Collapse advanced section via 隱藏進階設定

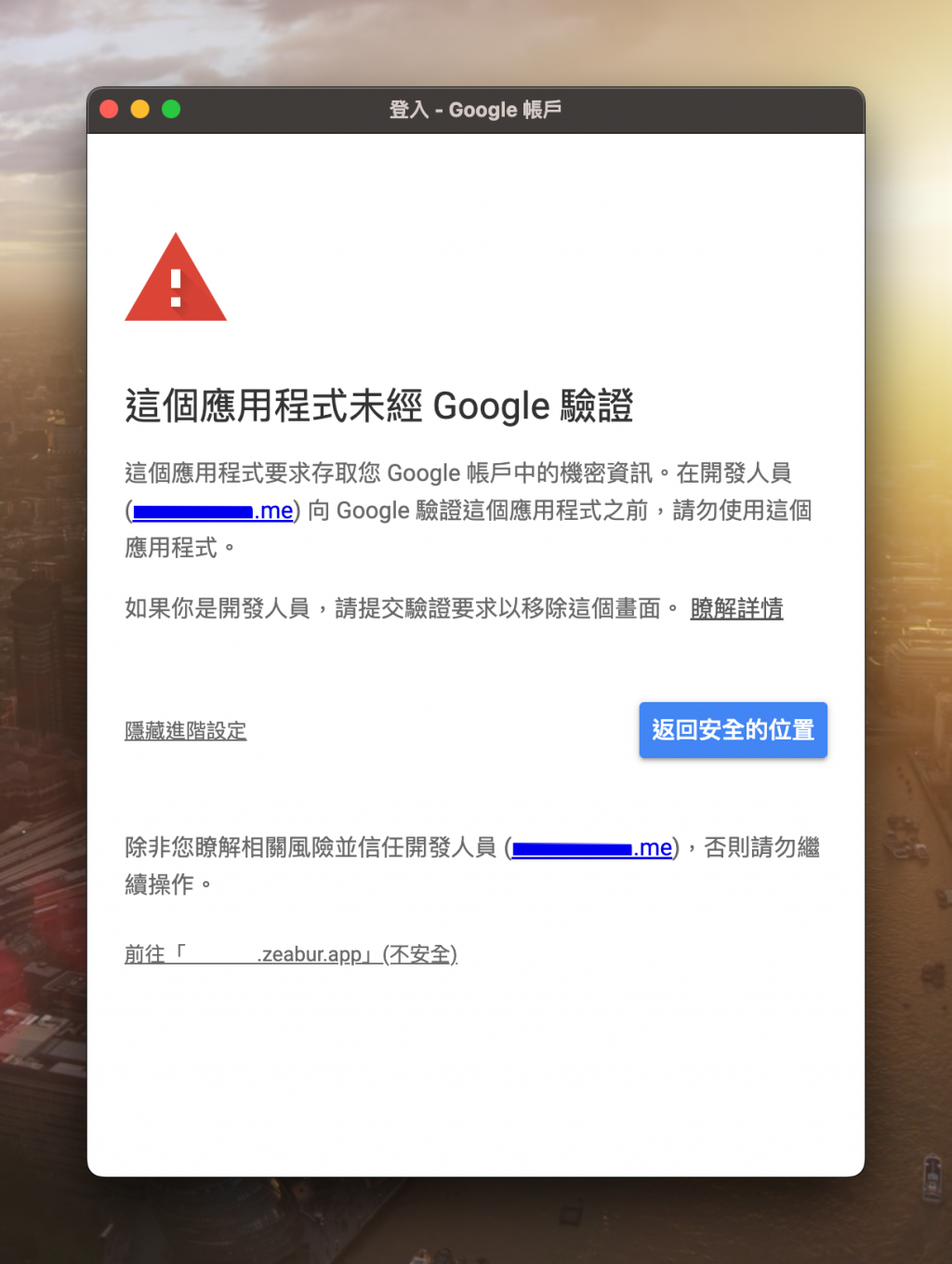[186, 731]
